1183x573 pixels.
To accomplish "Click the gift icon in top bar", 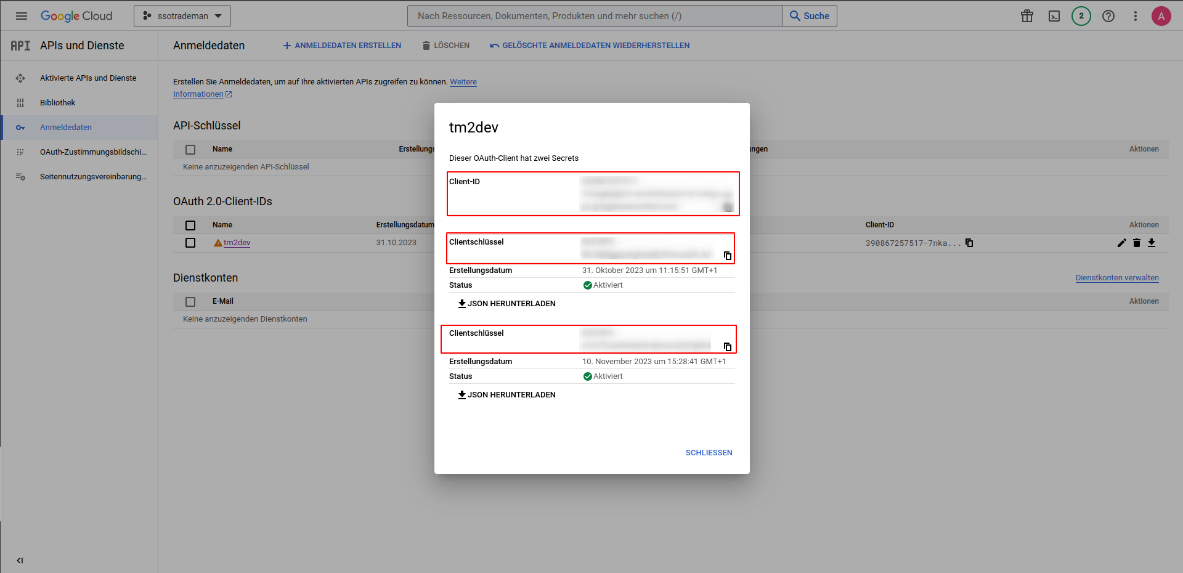I will 1027,16.
